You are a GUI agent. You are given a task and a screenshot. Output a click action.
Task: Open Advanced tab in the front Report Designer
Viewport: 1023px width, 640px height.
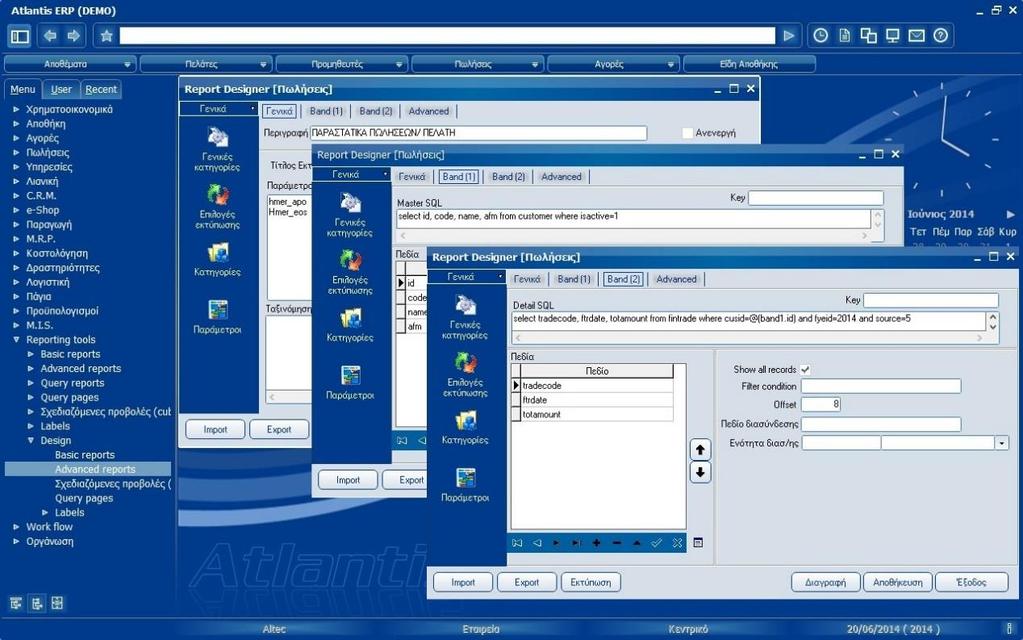coord(677,279)
